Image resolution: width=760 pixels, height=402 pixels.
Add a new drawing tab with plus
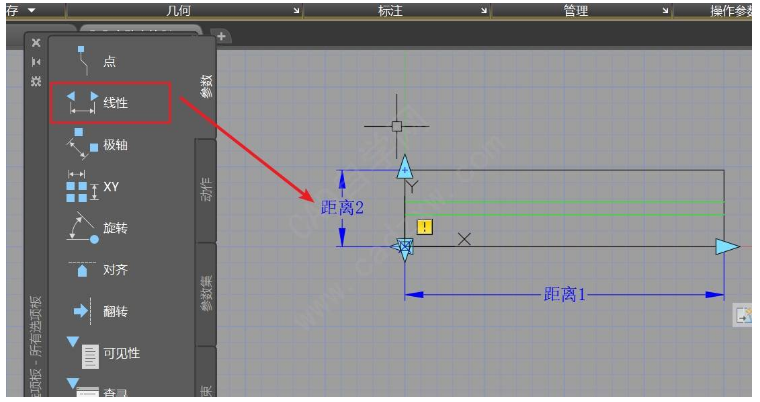click(x=221, y=36)
